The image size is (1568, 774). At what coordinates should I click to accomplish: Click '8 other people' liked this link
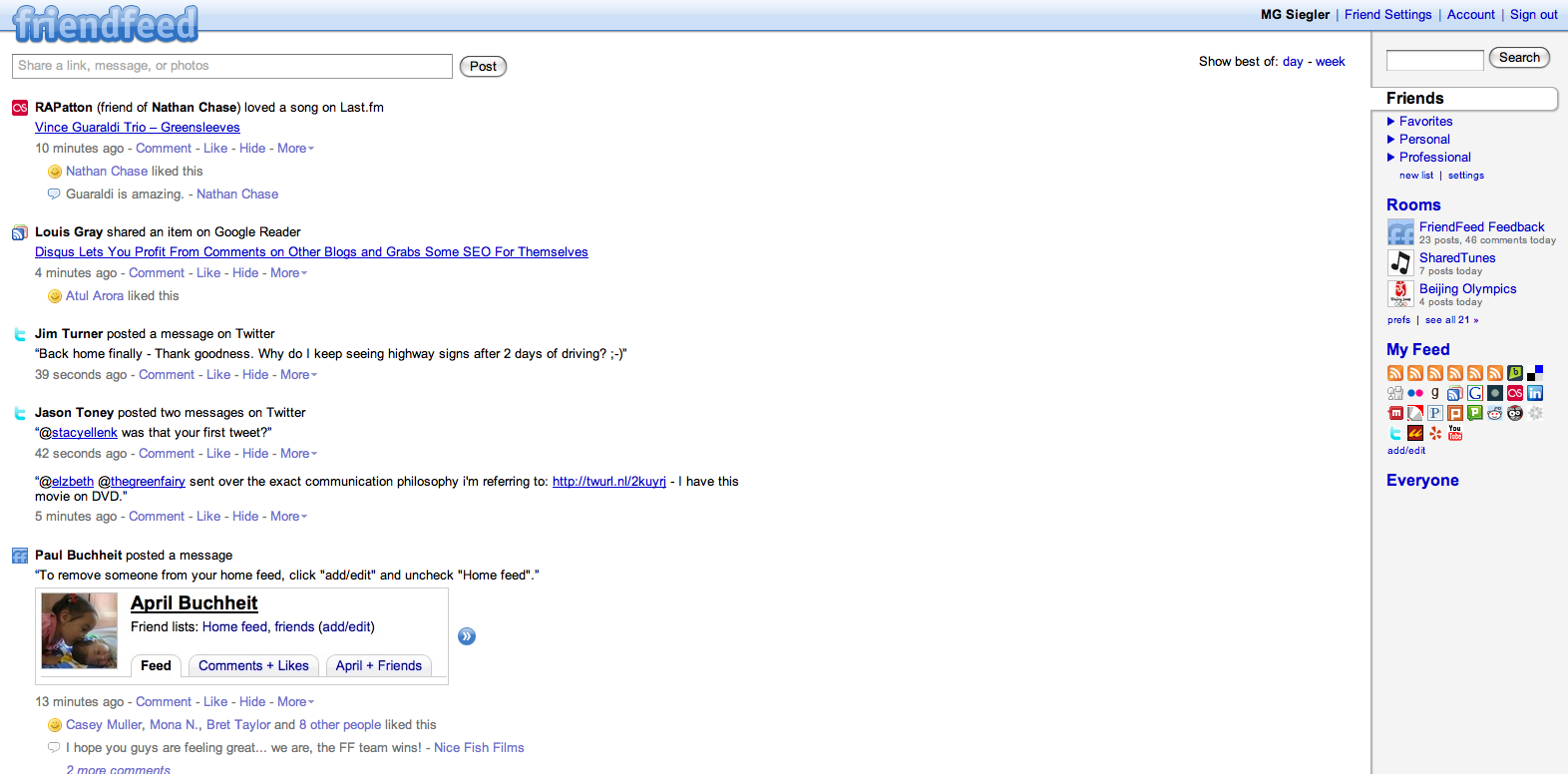point(340,724)
